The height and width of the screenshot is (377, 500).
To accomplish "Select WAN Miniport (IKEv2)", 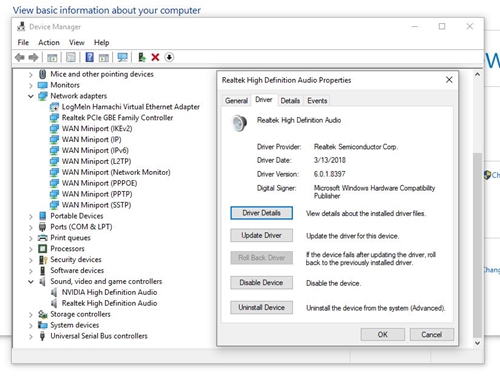I will pyautogui.click(x=97, y=129).
